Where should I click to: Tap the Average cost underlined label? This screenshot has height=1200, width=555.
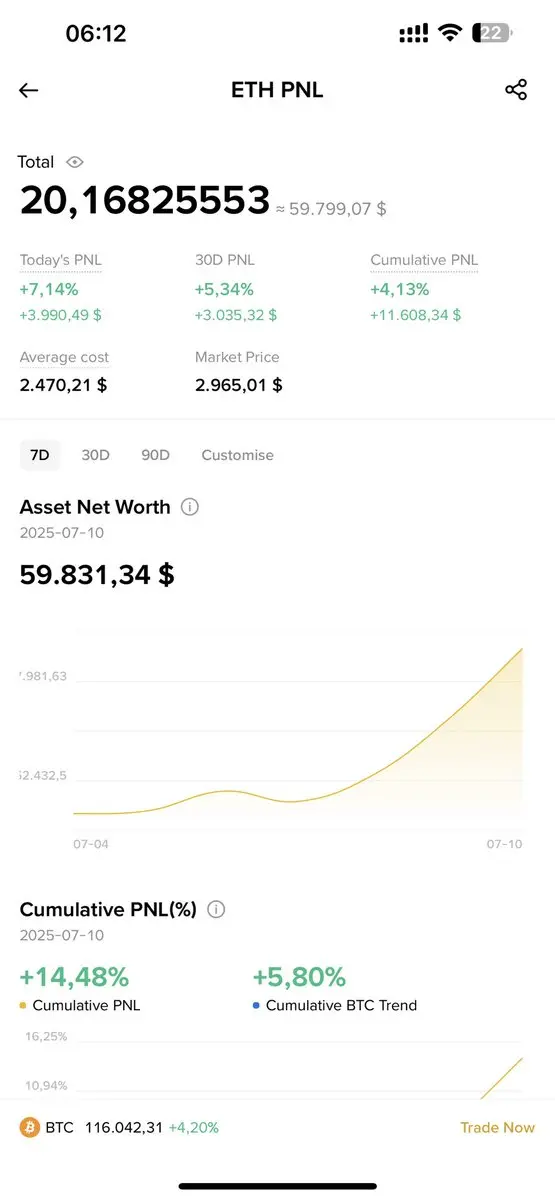(x=65, y=357)
